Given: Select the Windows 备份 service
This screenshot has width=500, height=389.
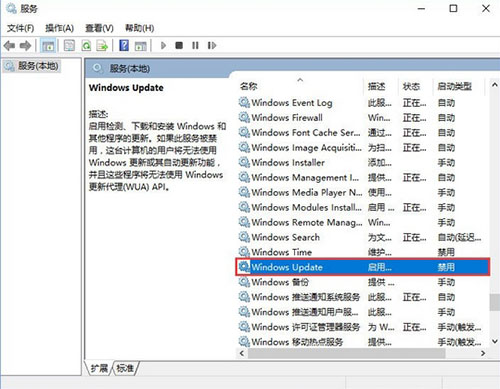Looking at the screenshot, I should (x=362, y=282).
